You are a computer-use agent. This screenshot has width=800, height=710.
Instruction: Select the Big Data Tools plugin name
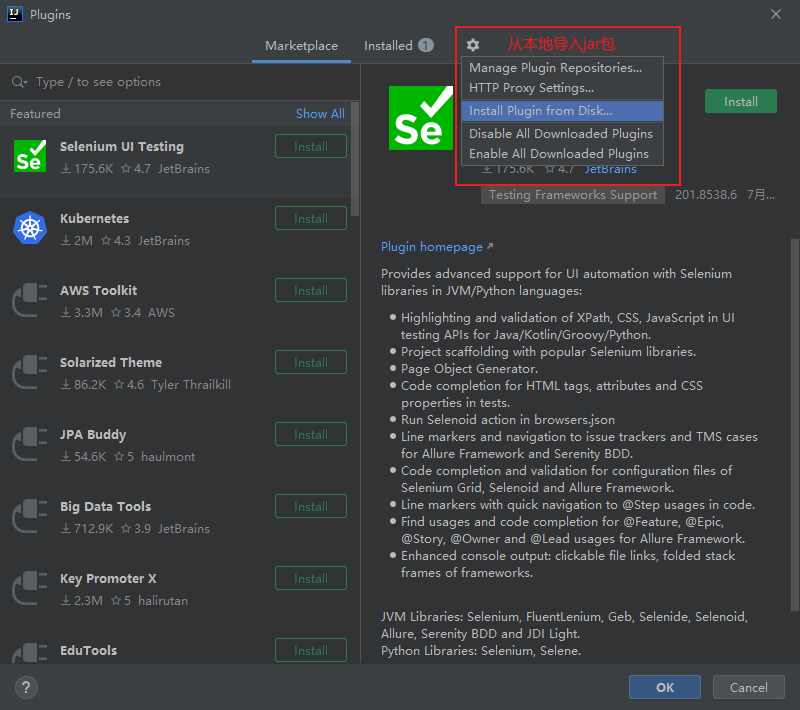(106, 506)
